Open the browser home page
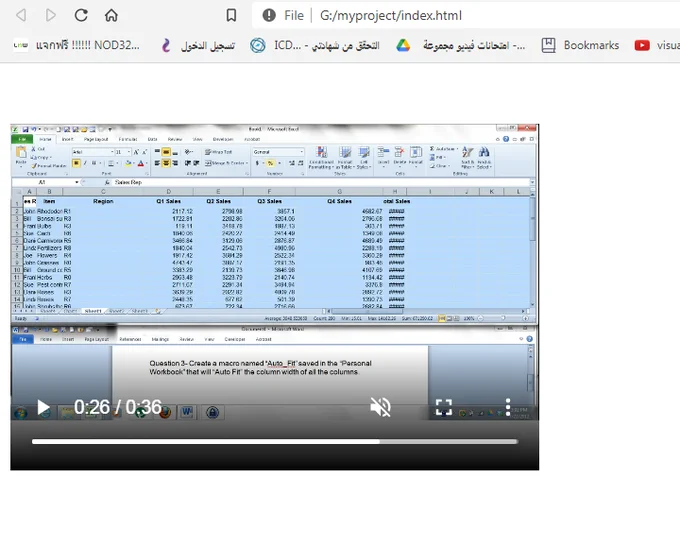This screenshot has width=680, height=546. pos(111,16)
